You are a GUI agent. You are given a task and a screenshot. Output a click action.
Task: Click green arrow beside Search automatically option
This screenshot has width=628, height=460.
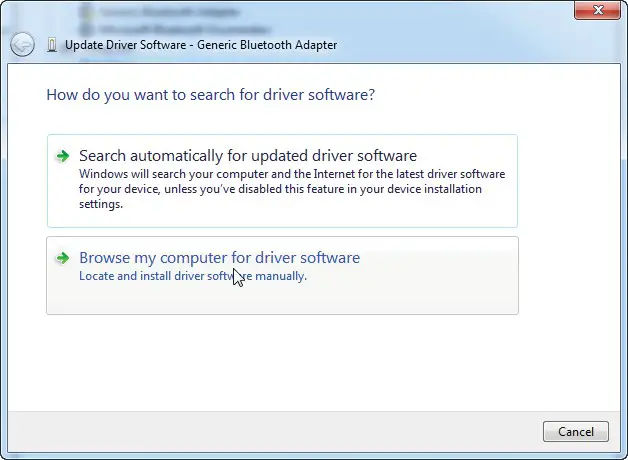(x=62, y=156)
